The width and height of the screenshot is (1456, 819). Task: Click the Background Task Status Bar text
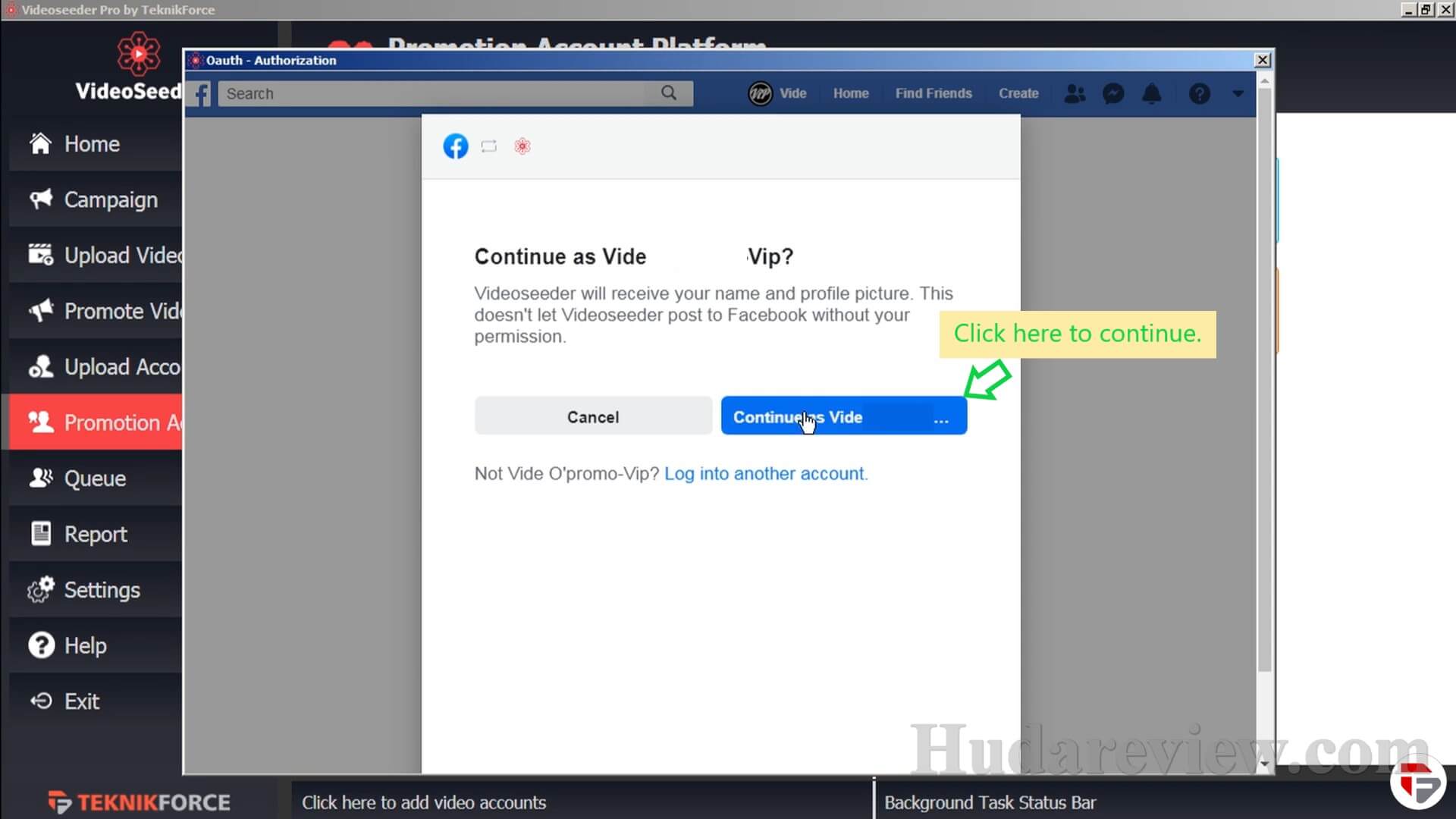(990, 802)
